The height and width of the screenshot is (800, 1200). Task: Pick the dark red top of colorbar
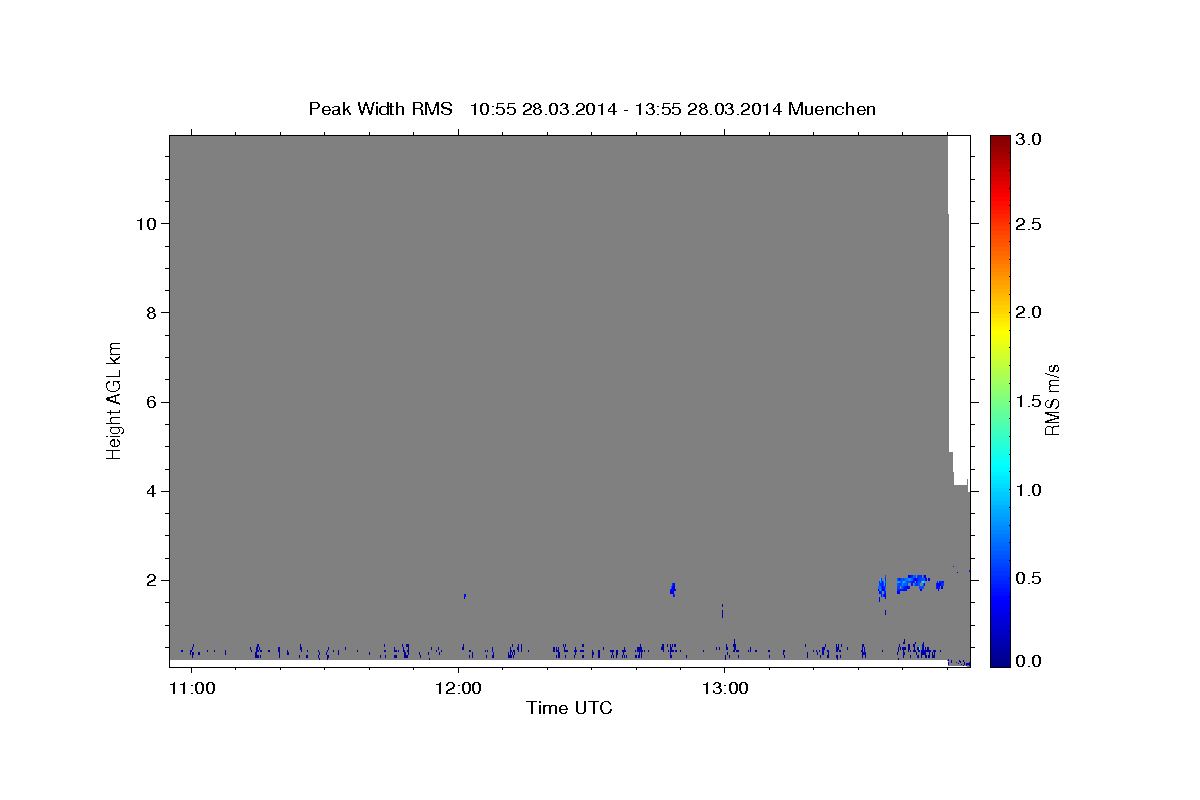coord(1000,142)
